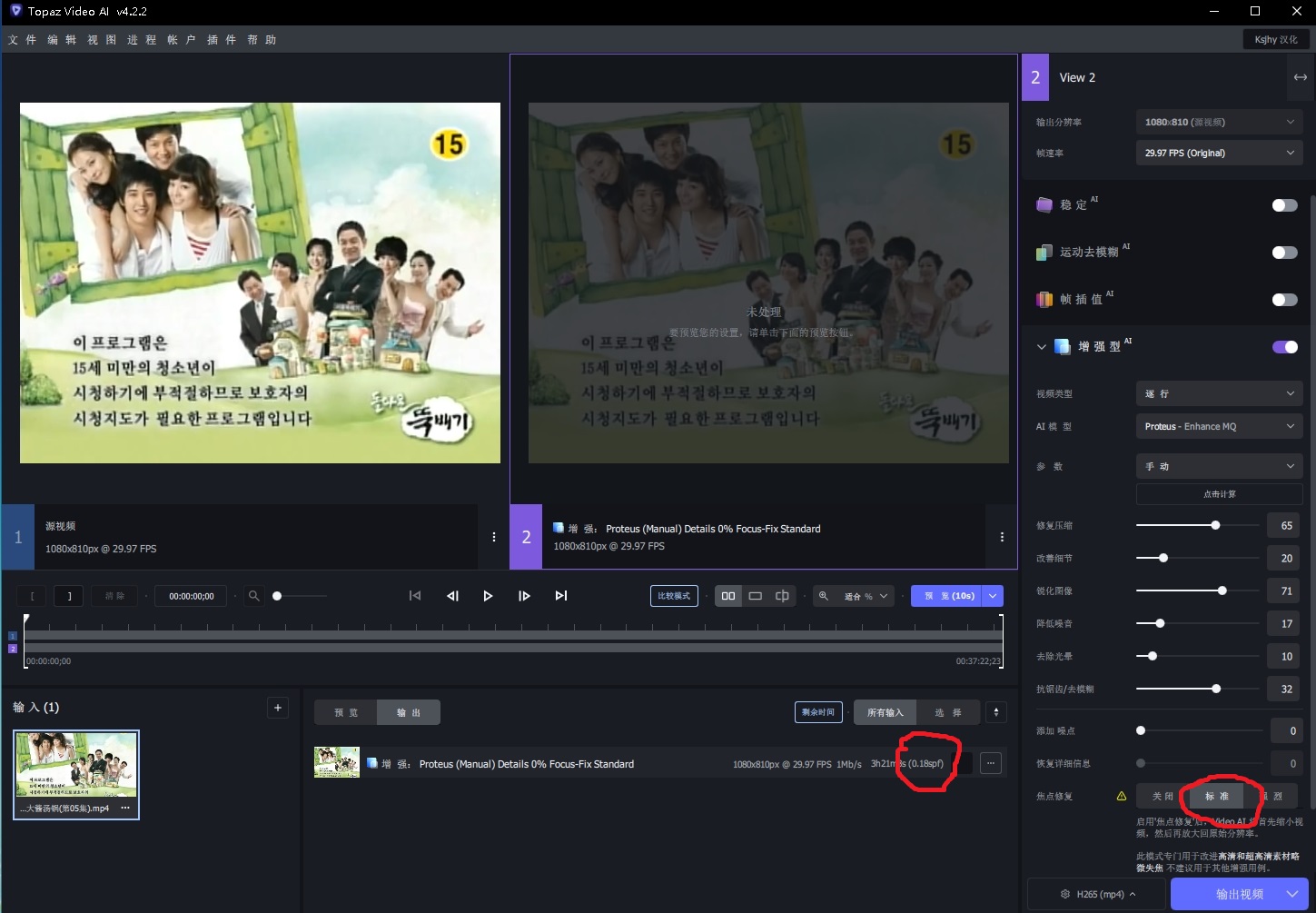
Task: Collapse the 增强型 section chevron
Action: pyautogui.click(x=1041, y=346)
